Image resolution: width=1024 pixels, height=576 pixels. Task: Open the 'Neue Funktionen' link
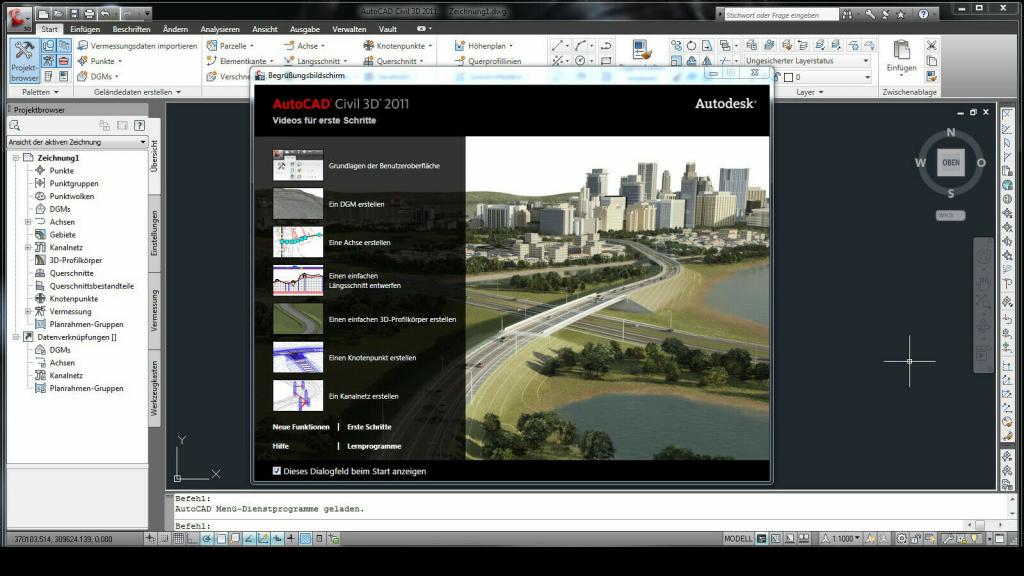pos(301,427)
